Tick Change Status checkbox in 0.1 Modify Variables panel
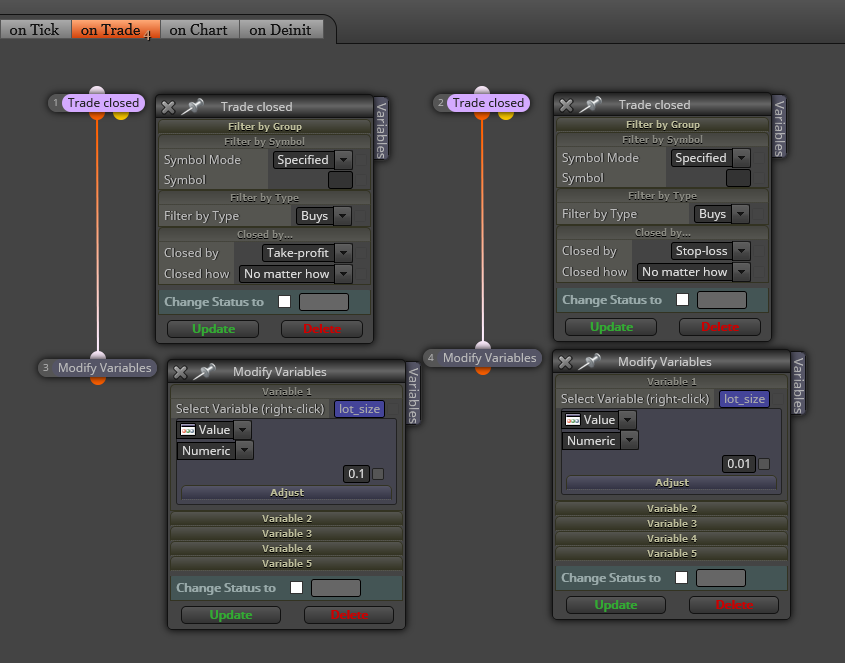Screen dimensions: 845x663 click(296, 588)
